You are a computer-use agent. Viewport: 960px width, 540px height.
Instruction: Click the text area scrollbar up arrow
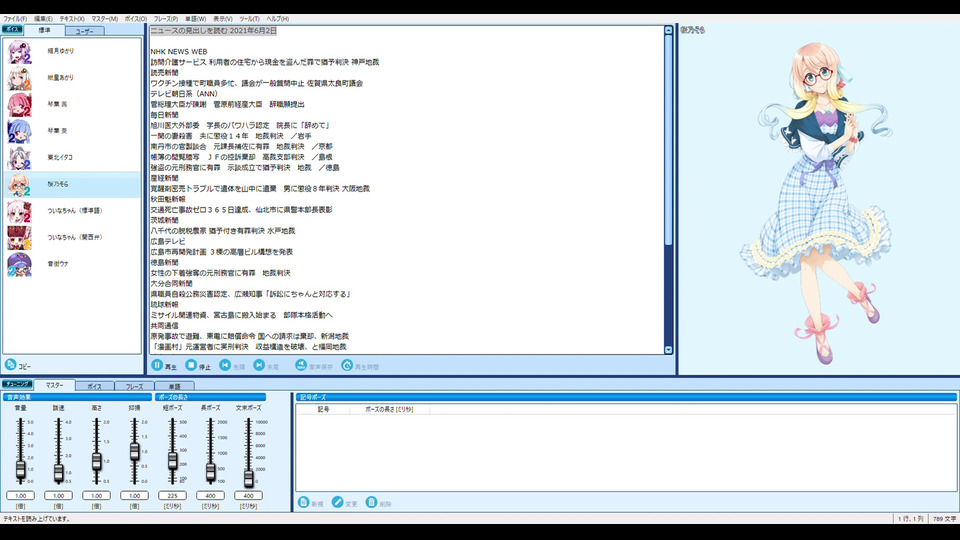click(x=668, y=30)
